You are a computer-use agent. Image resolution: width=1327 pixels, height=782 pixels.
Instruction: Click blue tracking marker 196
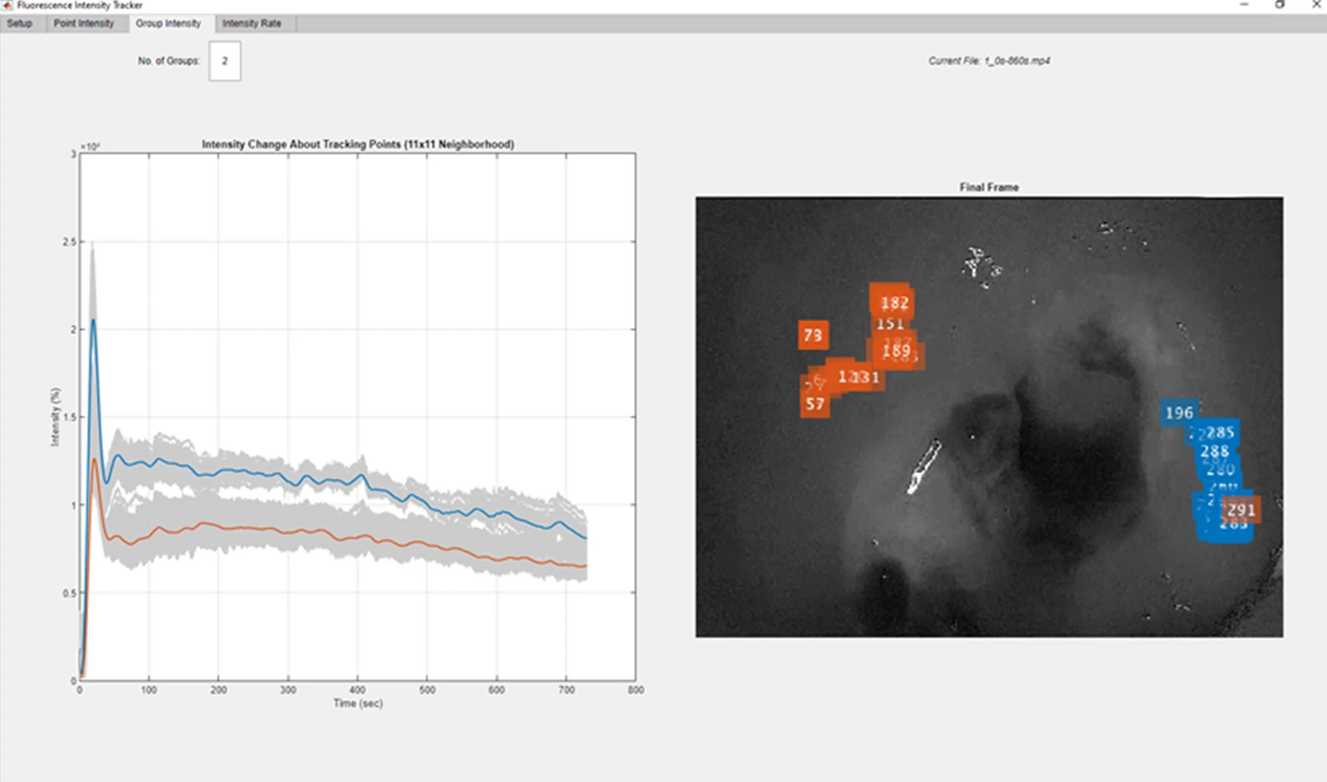pyautogui.click(x=1179, y=413)
